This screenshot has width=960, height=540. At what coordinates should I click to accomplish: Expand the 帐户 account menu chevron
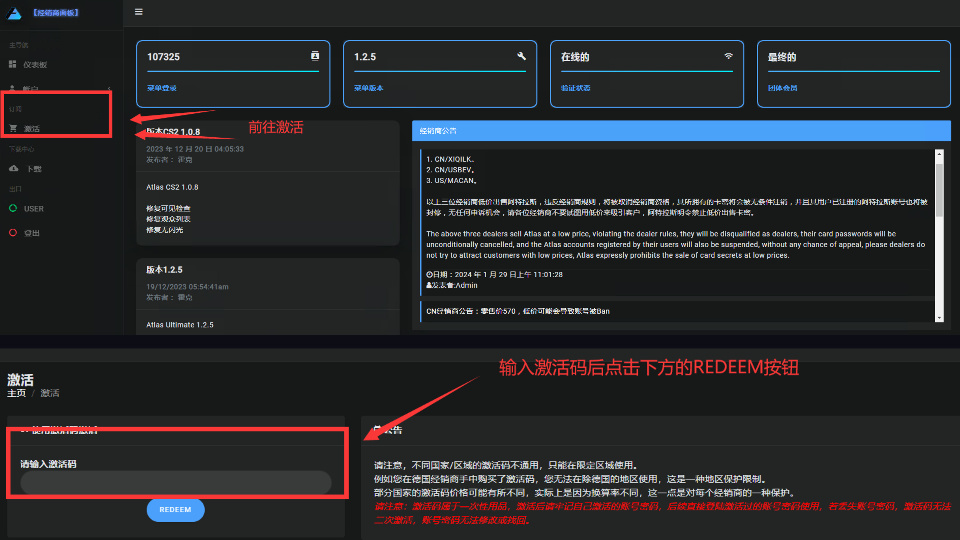tap(109, 89)
